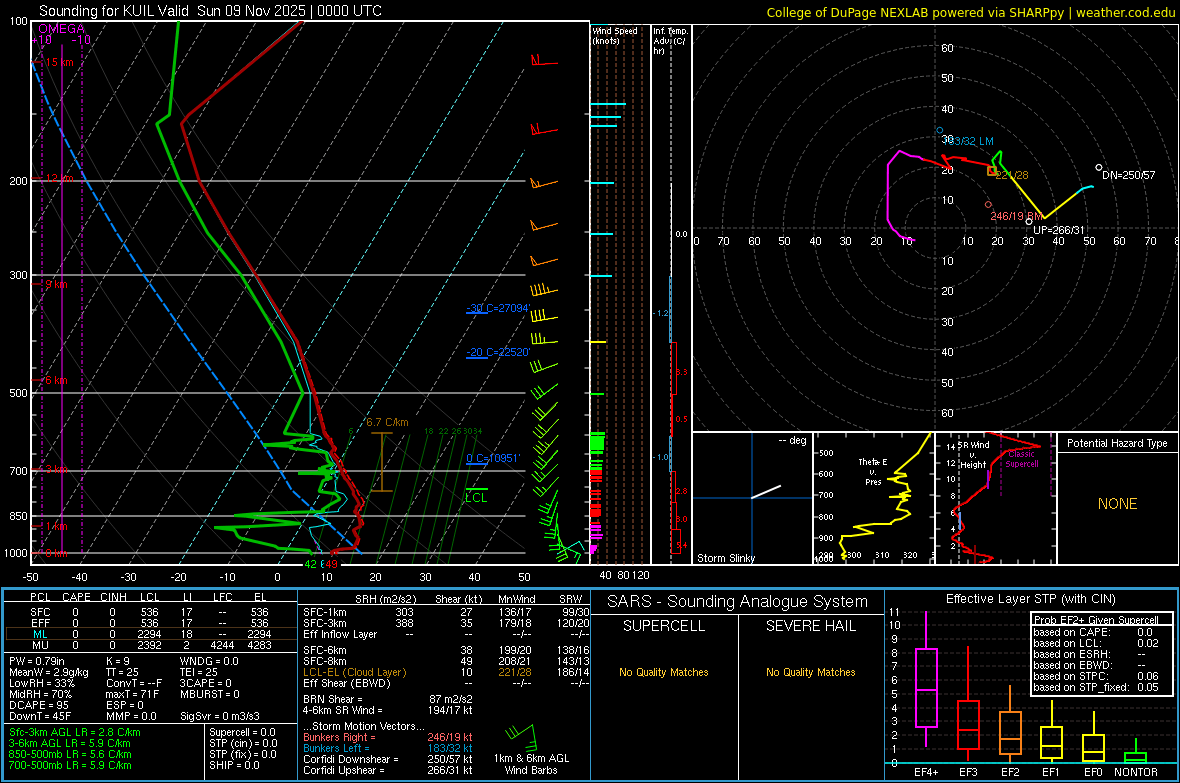Screen dimensions: 1180x783
Task: Click the 'PW = 0.79in' value
Action: click(x=37, y=661)
